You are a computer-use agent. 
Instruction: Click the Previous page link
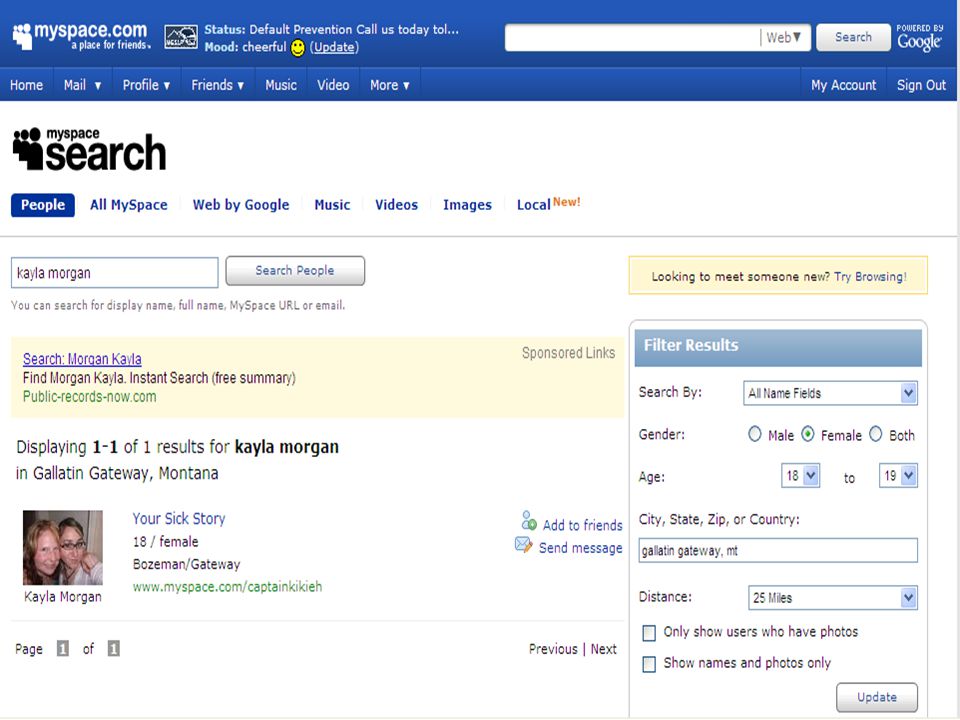point(553,649)
